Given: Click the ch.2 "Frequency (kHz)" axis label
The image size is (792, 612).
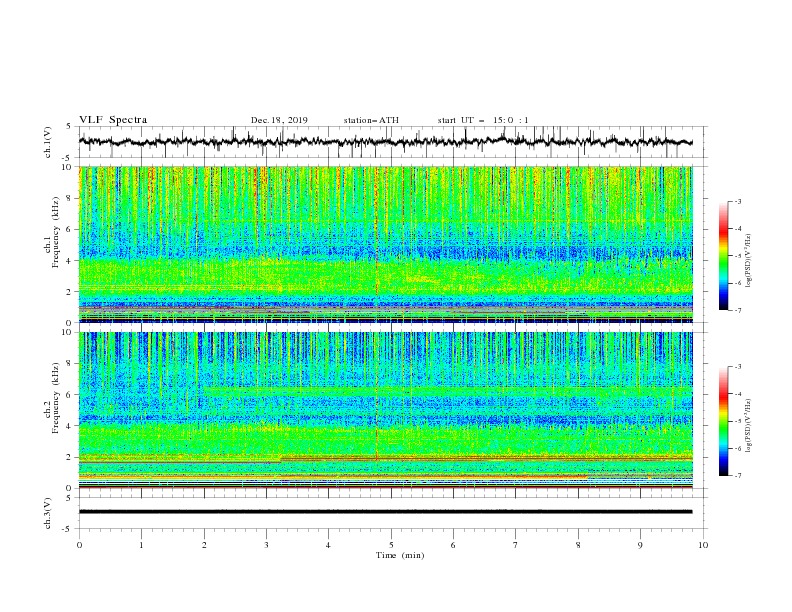Looking at the screenshot, I should click(x=55, y=397).
